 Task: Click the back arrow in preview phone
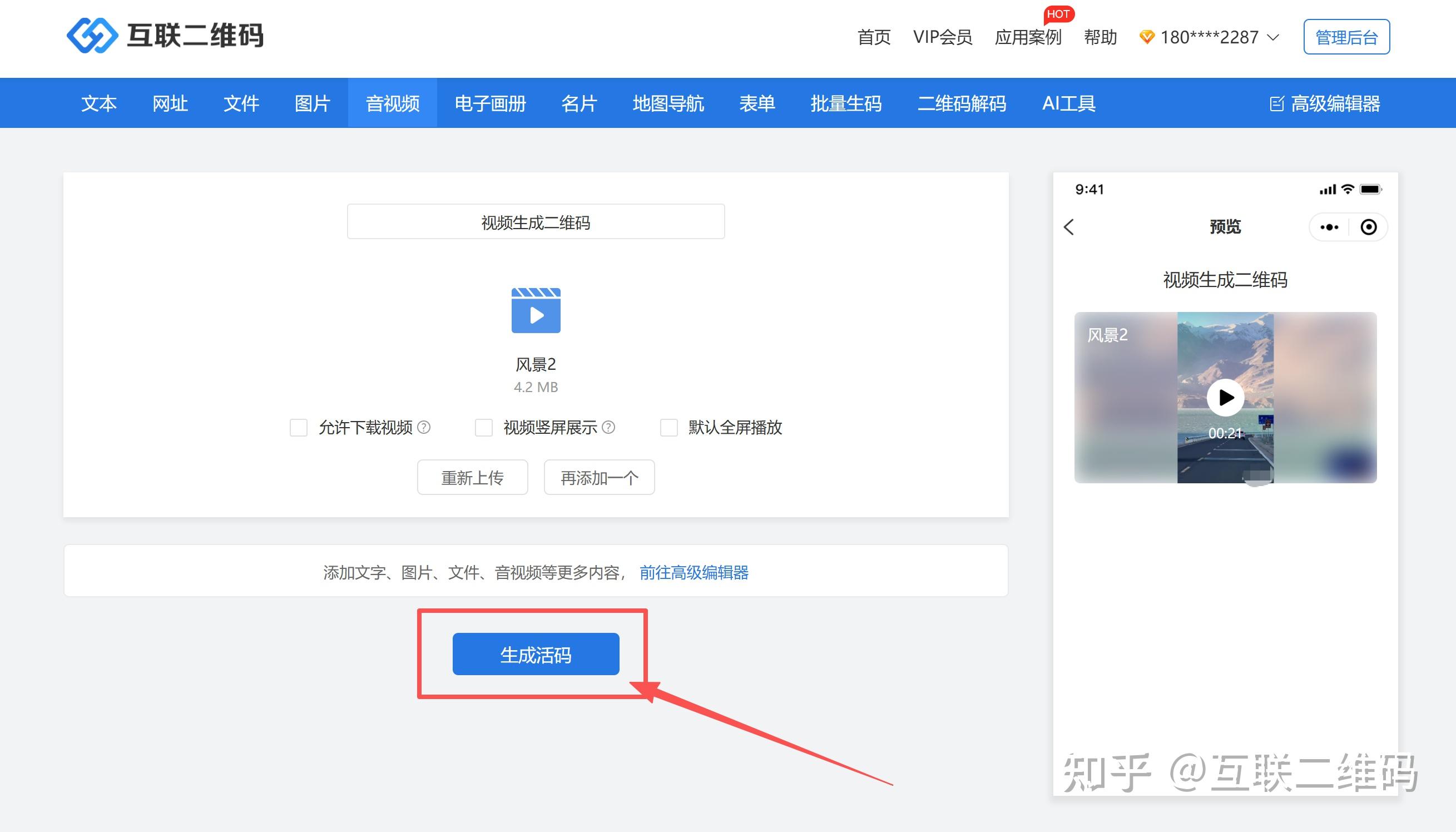click(1069, 227)
